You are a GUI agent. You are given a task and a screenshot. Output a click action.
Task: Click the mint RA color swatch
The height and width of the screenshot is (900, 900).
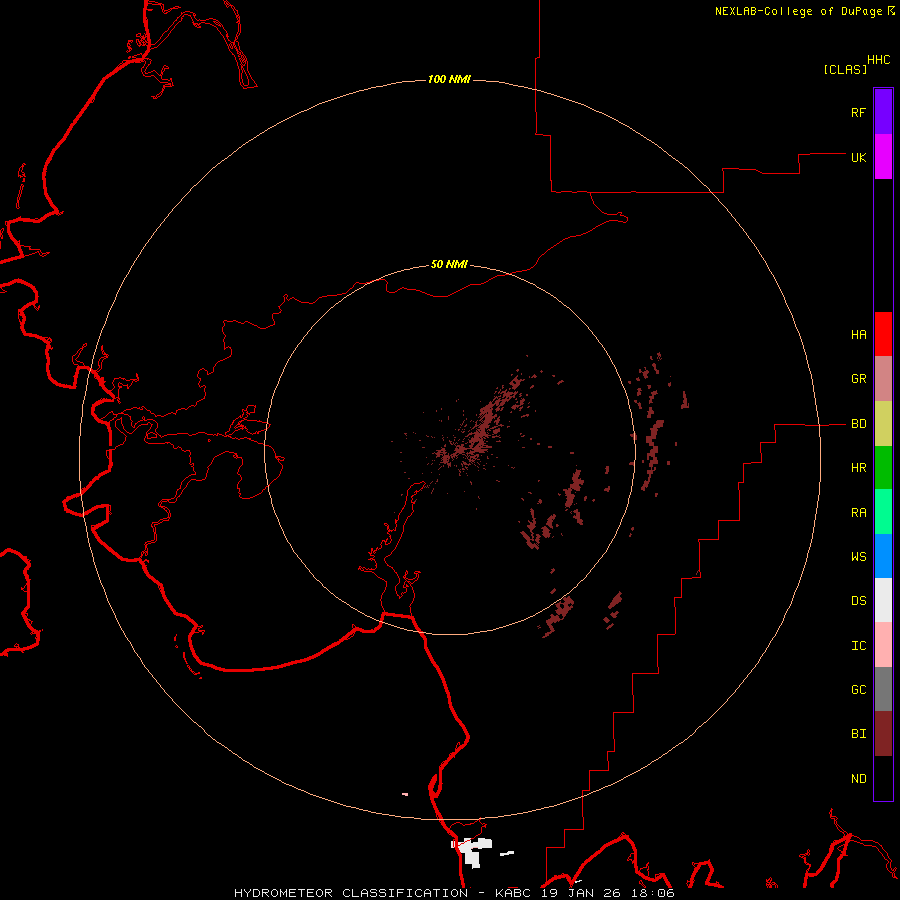883,512
